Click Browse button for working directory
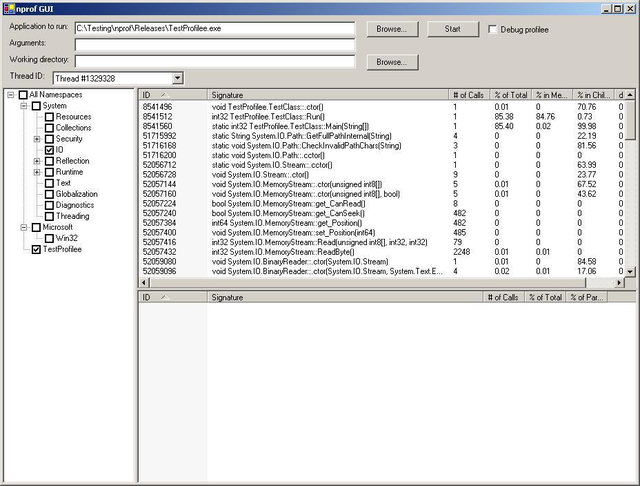The height and width of the screenshot is (486, 640). tap(392, 62)
